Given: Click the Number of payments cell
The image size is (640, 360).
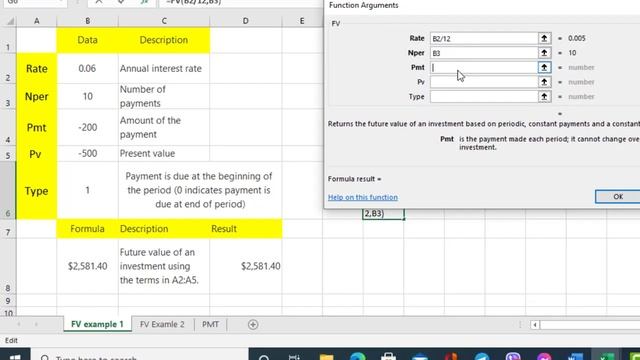Looking at the screenshot, I should (164, 96).
